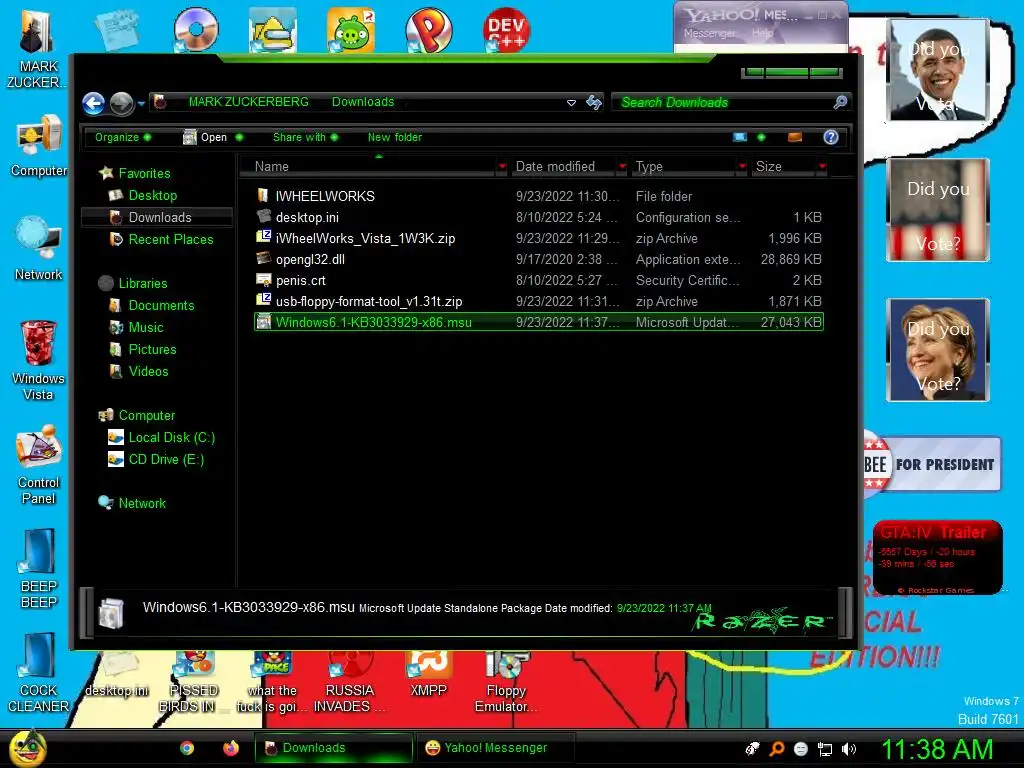Sort files by the Size column
Screen dimensions: 1024x768
784,167
